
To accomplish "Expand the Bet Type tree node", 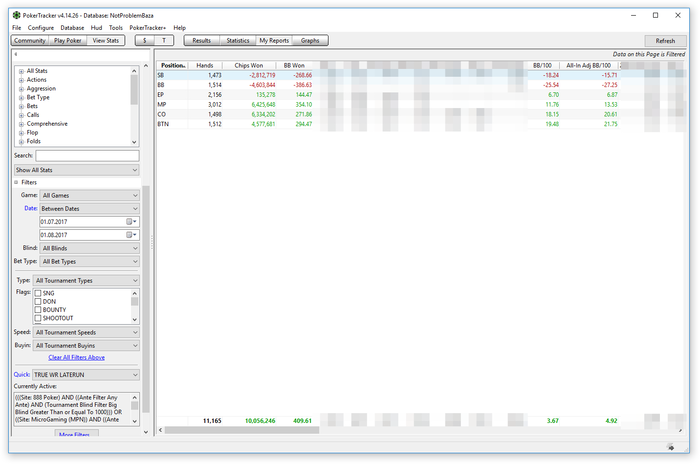I will [21, 97].
